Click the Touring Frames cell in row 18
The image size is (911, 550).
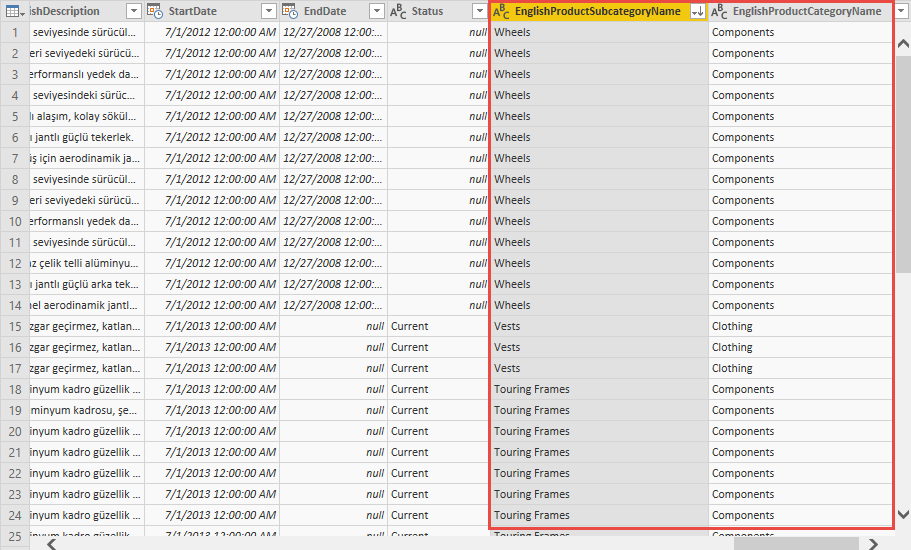531,389
